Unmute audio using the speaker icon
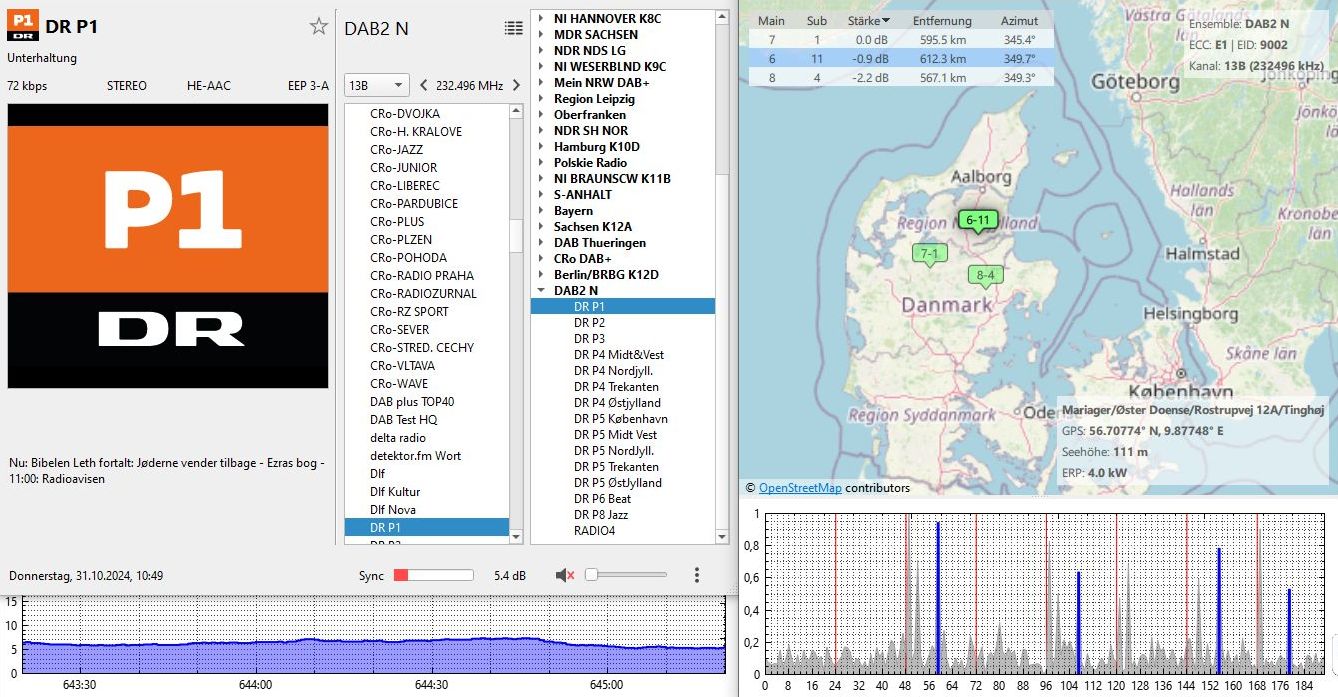Image resolution: width=1338 pixels, height=697 pixels. click(x=565, y=575)
